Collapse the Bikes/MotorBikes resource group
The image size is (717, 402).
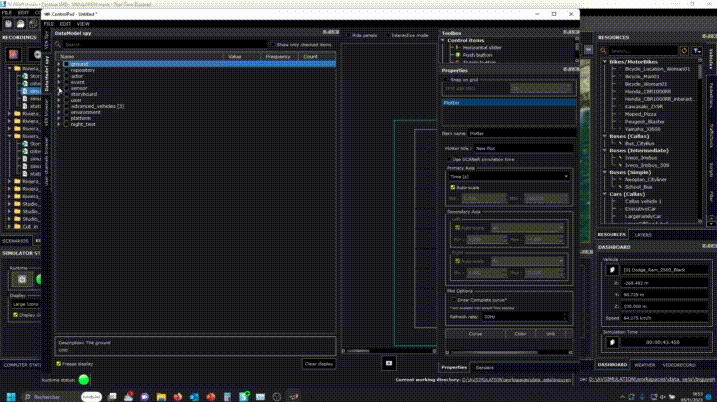(605, 62)
